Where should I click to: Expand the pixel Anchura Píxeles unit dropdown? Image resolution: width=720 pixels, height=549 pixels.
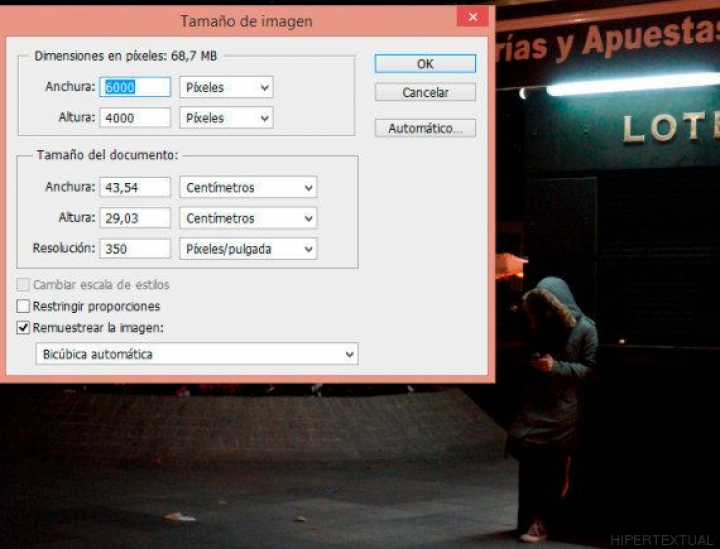pos(226,87)
